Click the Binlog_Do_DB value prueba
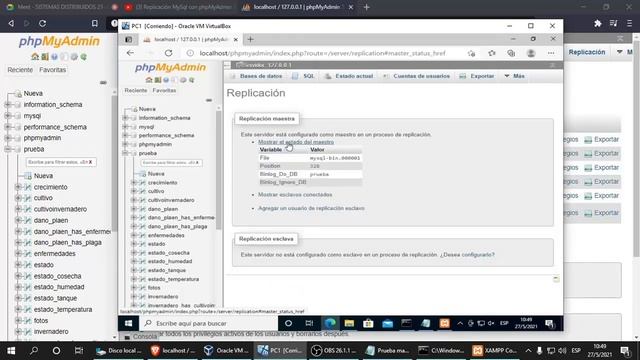 click(x=319, y=174)
